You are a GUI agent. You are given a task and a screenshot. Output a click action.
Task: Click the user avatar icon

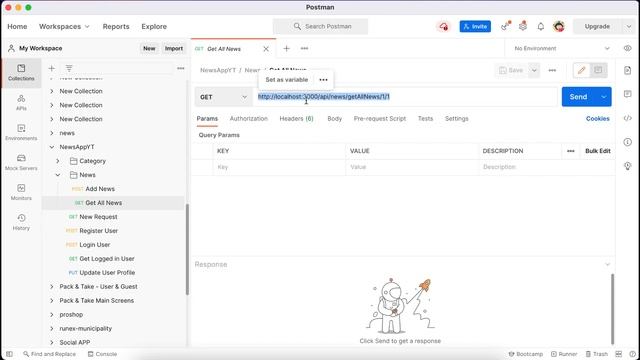(559, 27)
